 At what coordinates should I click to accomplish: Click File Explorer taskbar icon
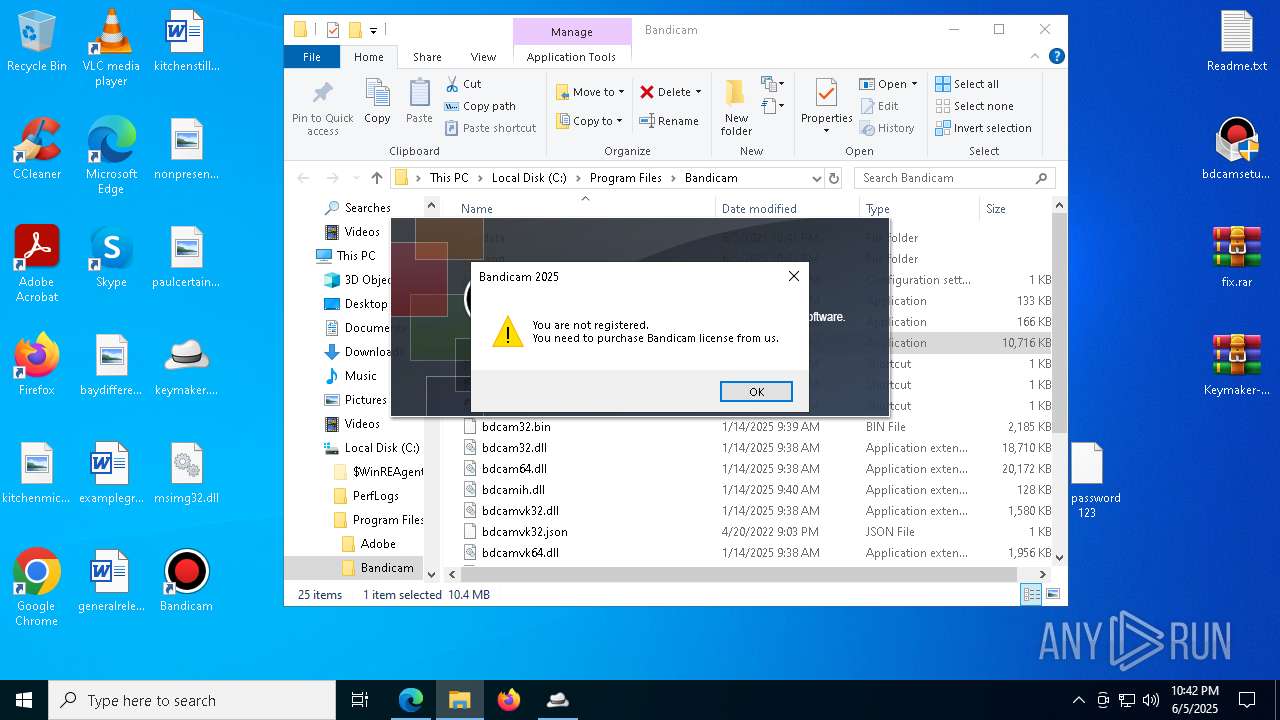pos(460,700)
